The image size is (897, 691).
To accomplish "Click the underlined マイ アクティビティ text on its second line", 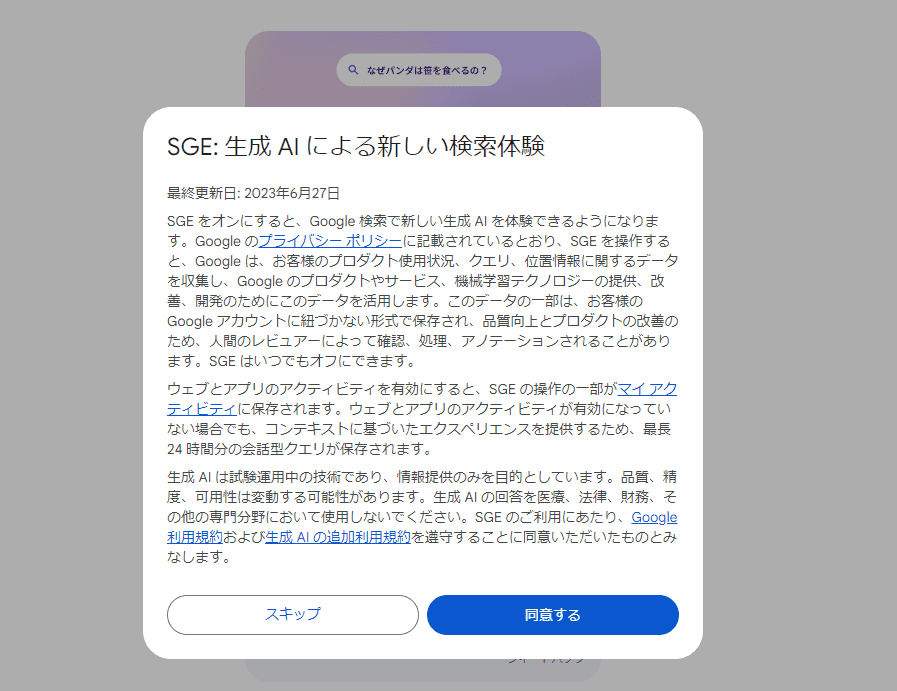I will (200, 407).
